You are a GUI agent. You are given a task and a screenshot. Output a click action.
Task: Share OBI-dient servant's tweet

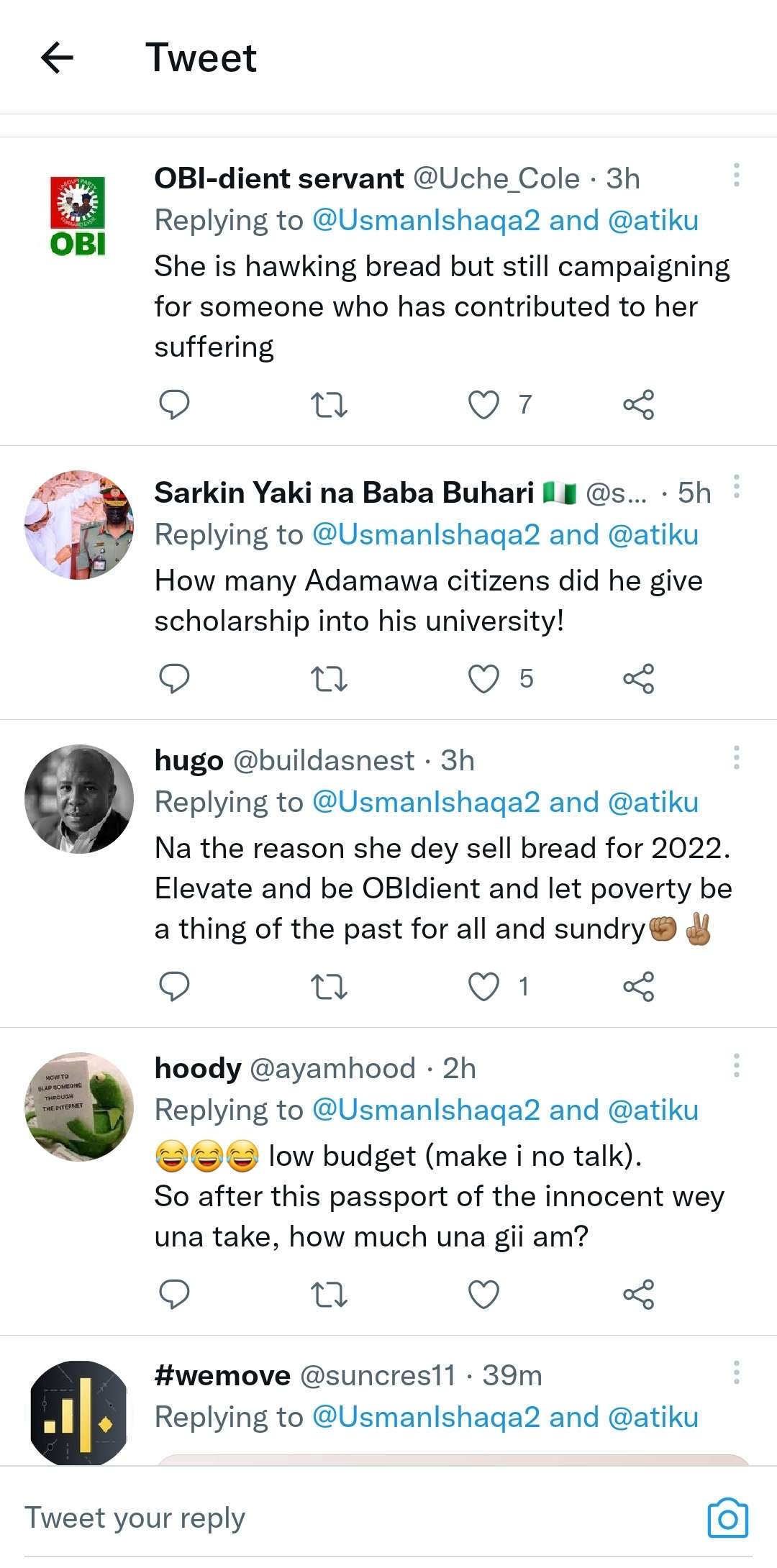[638, 404]
